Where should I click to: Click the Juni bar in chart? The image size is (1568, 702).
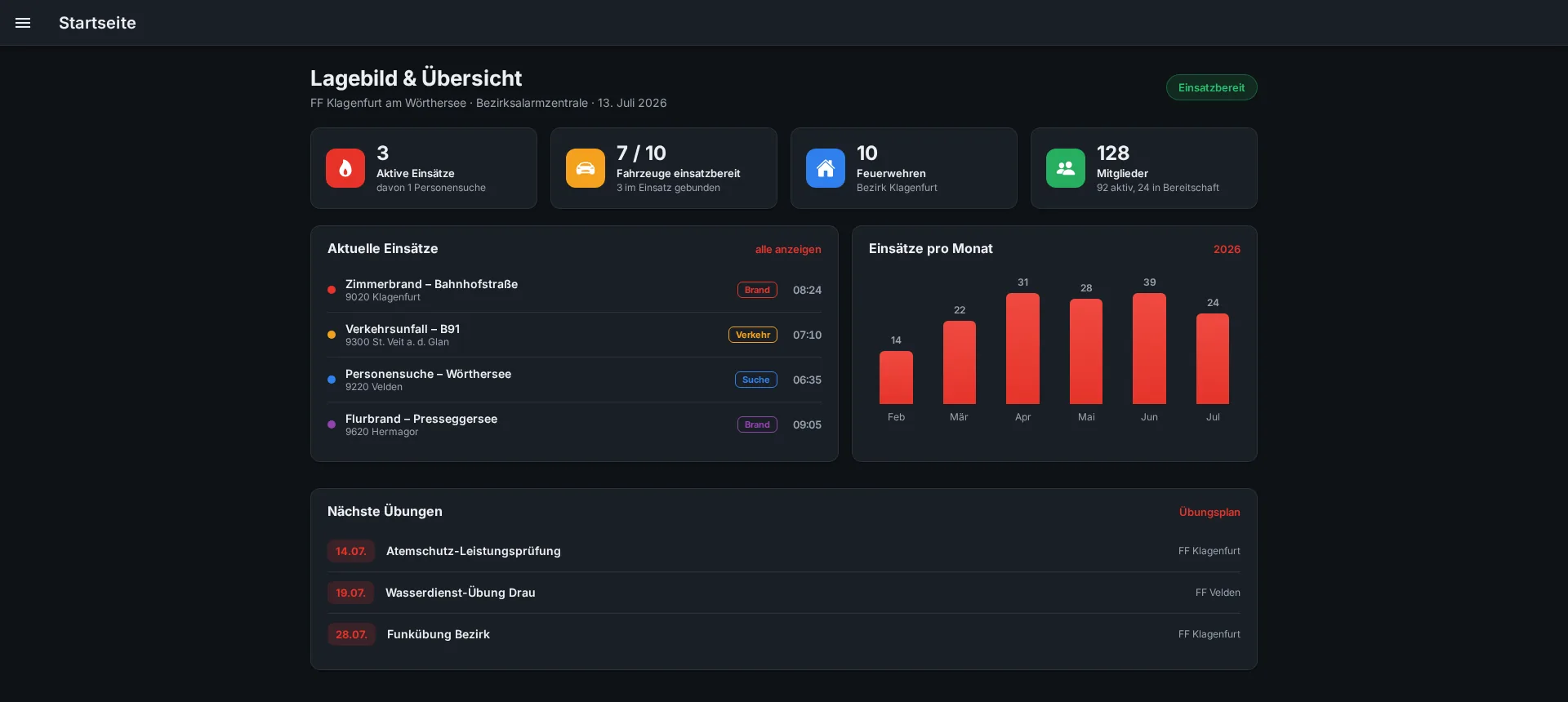coord(1149,349)
